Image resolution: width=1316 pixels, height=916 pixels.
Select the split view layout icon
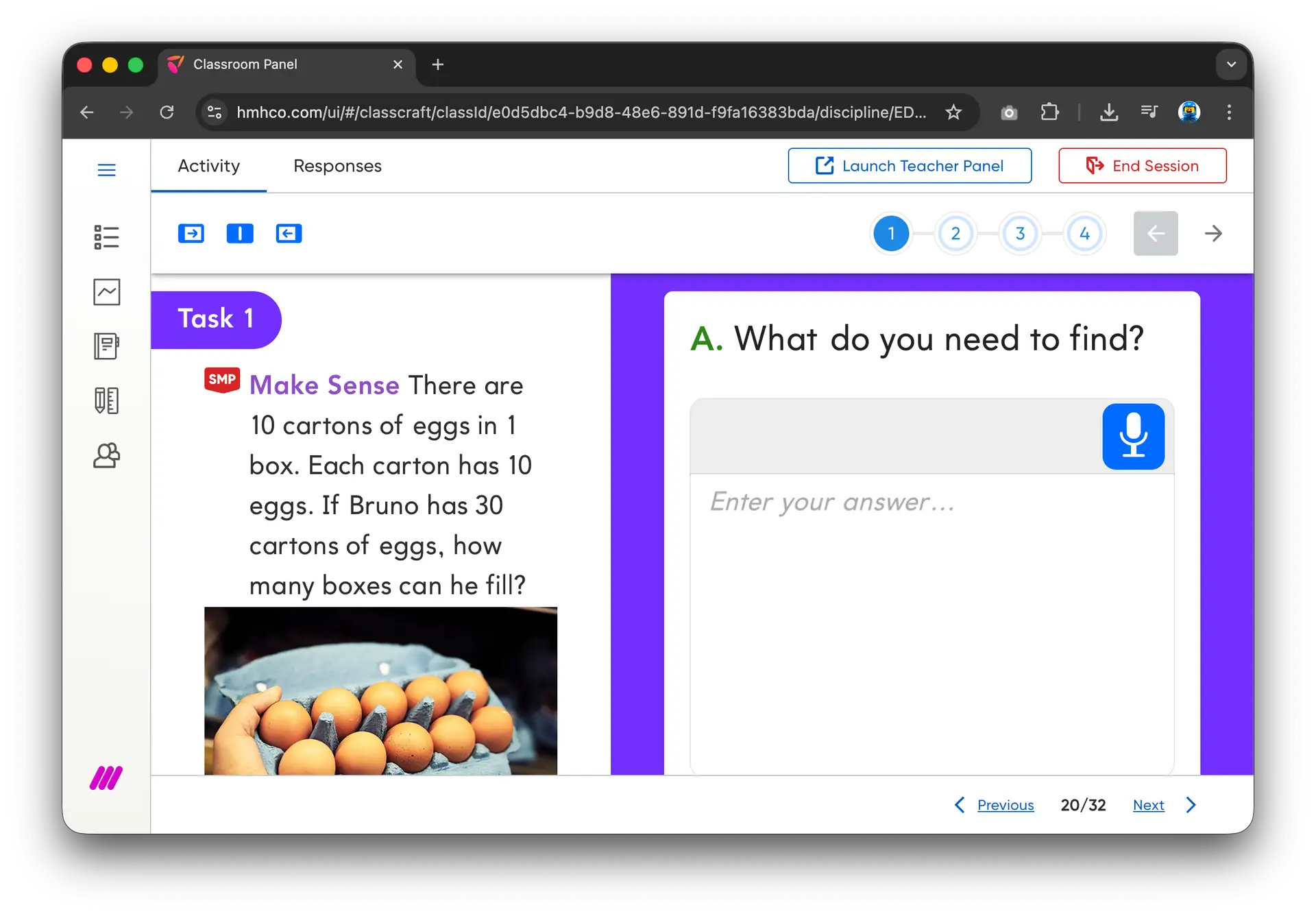click(x=240, y=234)
